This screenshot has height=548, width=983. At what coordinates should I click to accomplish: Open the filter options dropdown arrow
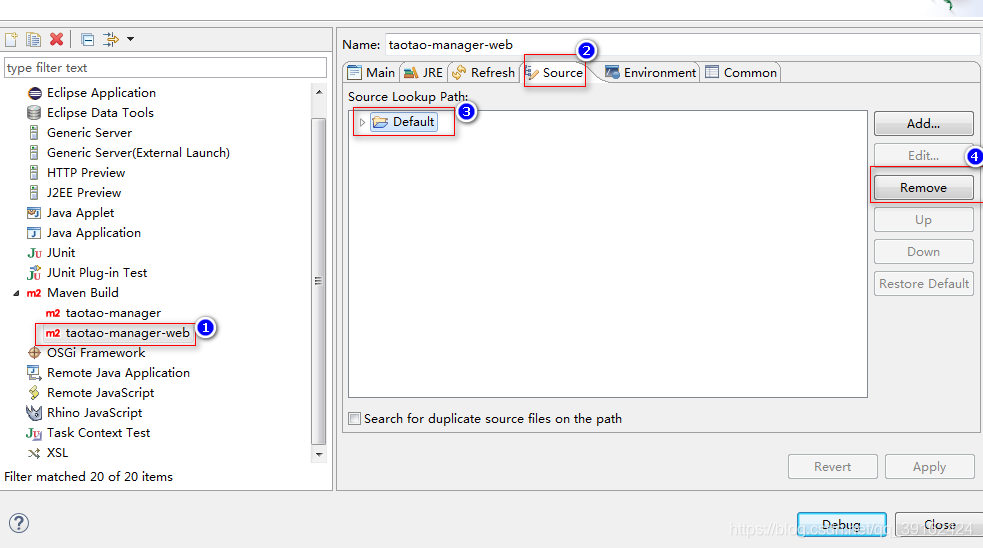[x=130, y=39]
